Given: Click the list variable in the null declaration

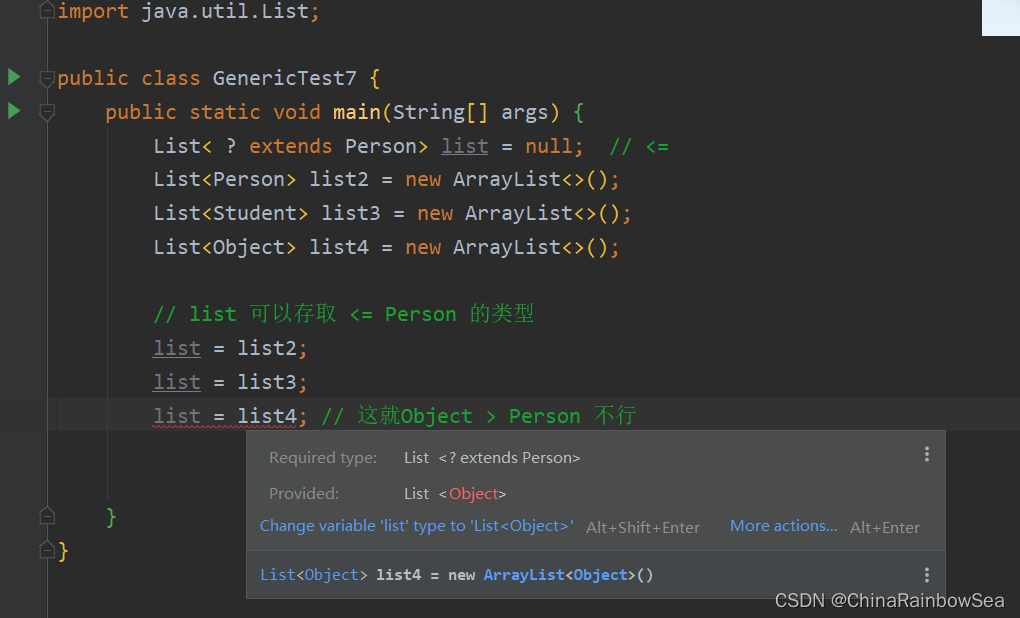Looking at the screenshot, I should 464,146.
